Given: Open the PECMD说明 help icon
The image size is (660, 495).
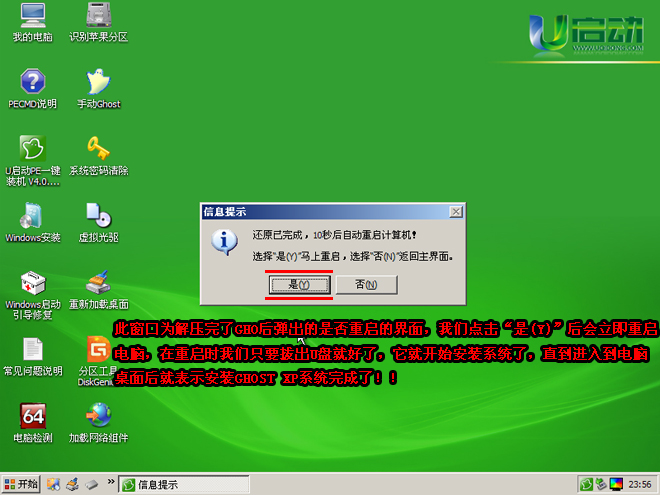Looking at the screenshot, I should pyautogui.click(x=33, y=83).
